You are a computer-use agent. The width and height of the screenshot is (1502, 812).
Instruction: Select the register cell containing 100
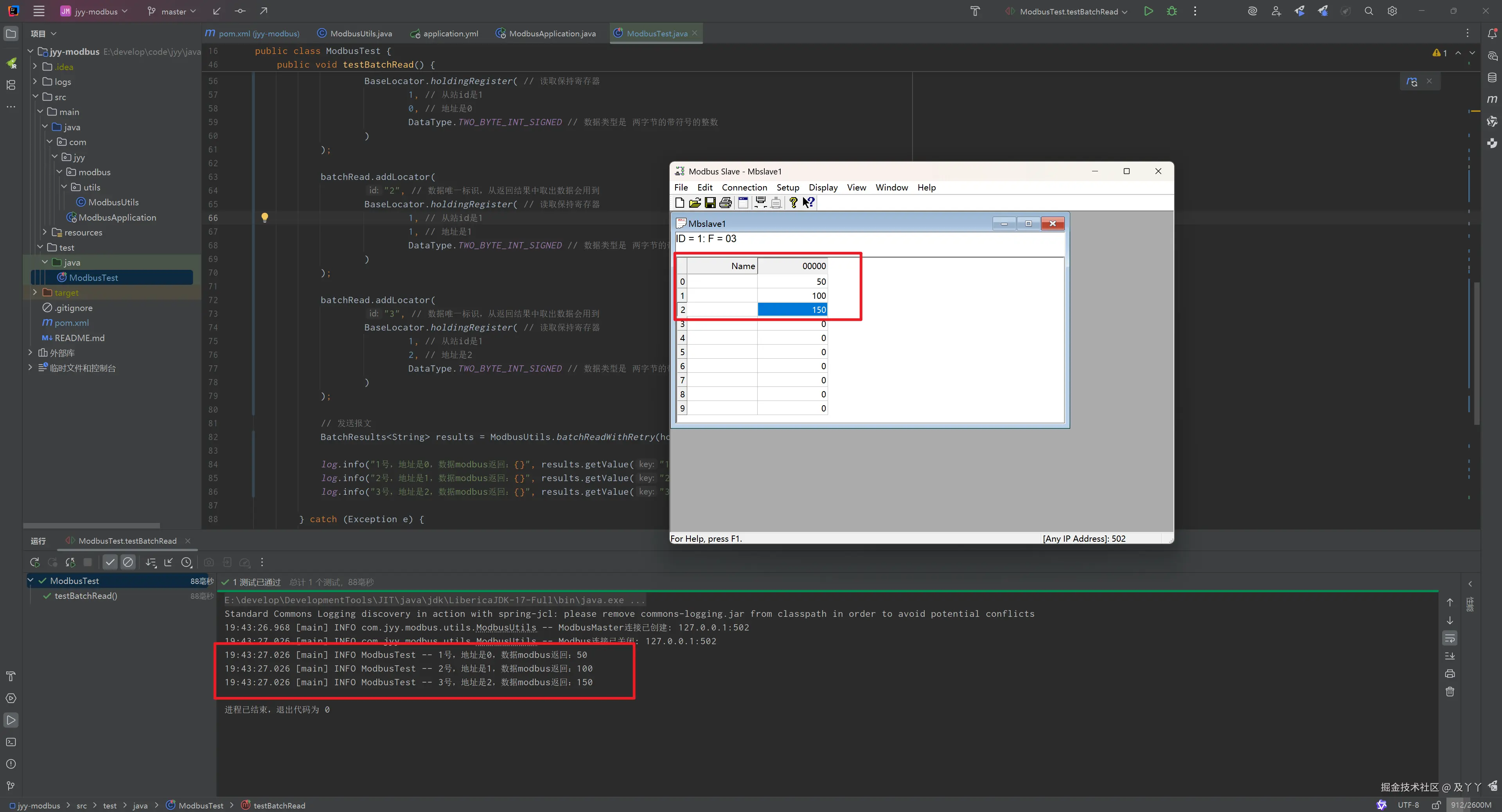pos(792,296)
